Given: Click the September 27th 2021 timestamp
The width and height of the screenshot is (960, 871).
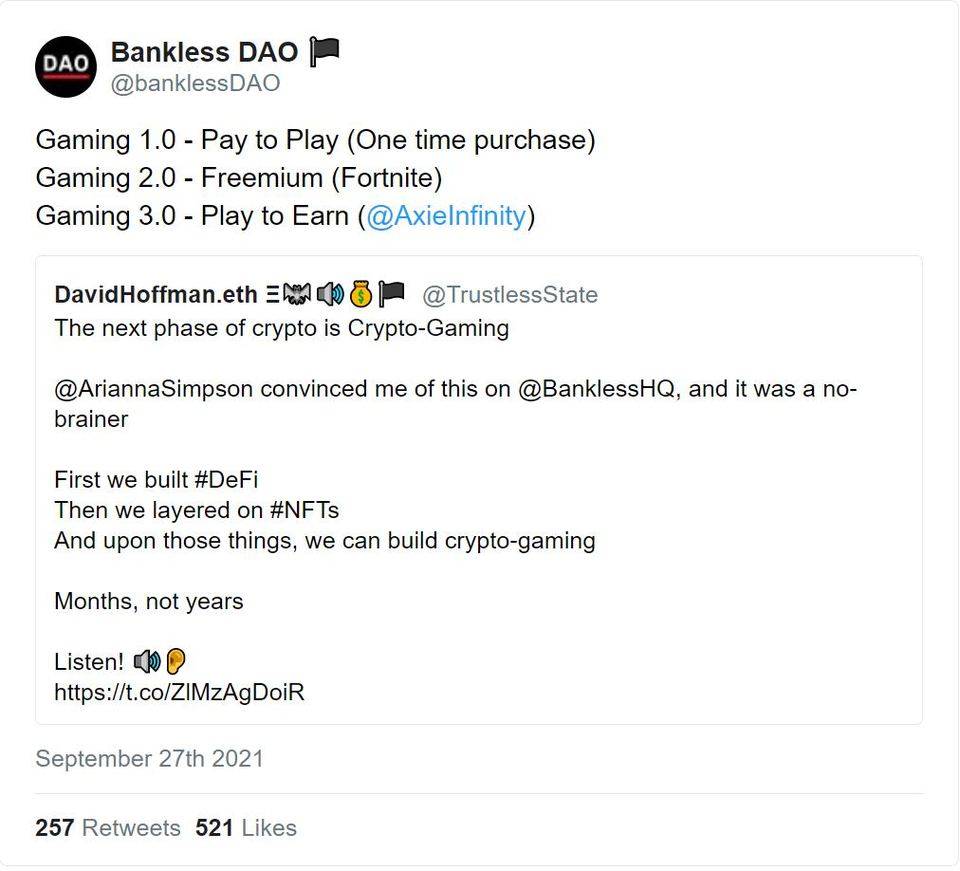Looking at the screenshot, I should 149,759.
